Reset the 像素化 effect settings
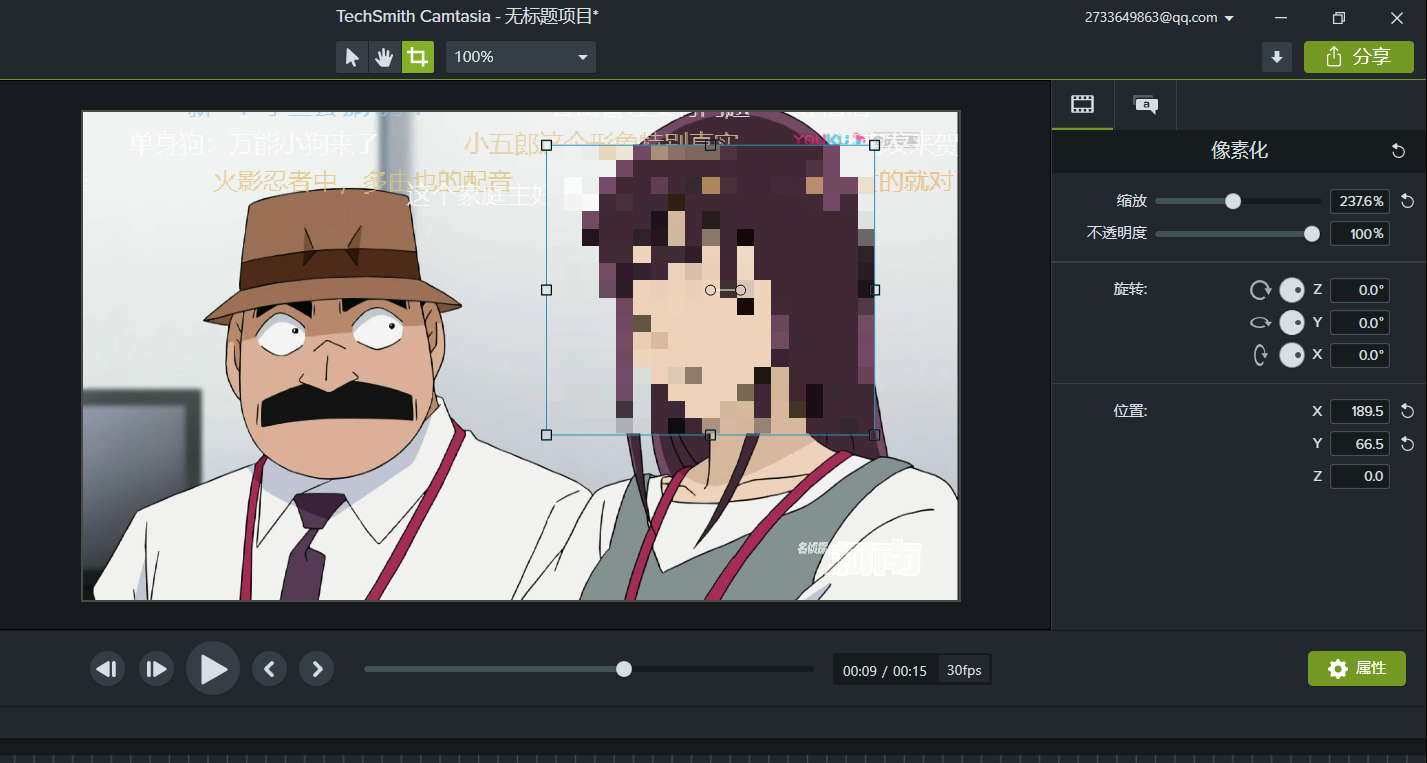The width and height of the screenshot is (1427, 763). pyautogui.click(x=1399, y=151)
